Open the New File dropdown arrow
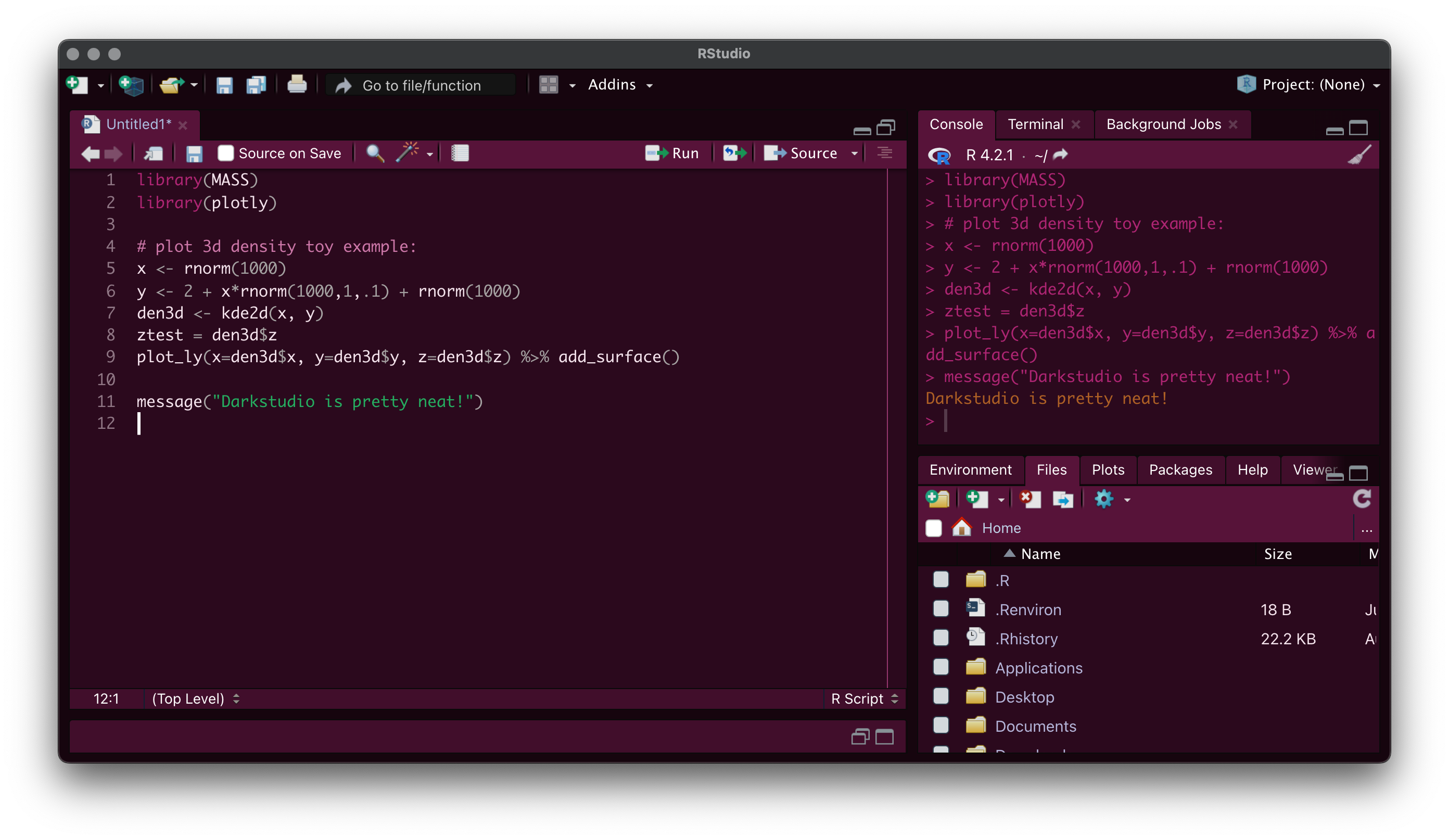1449x840 pixels. click(x=101, y=86)
